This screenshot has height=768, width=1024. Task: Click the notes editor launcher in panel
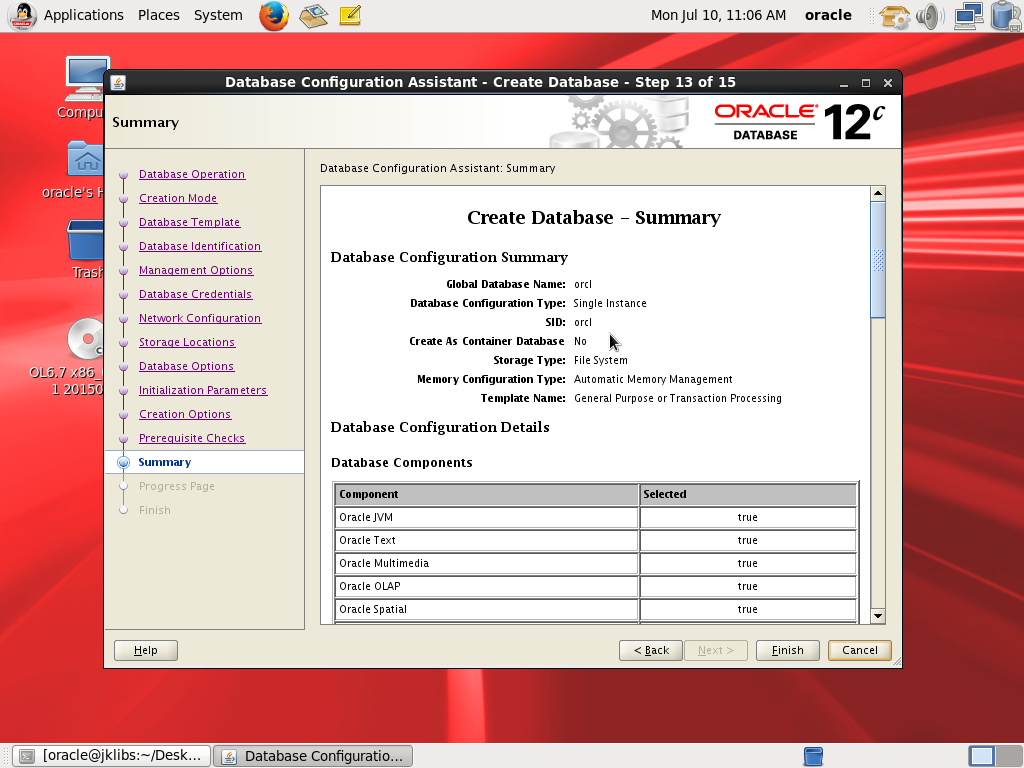click(x=349, y=15)
